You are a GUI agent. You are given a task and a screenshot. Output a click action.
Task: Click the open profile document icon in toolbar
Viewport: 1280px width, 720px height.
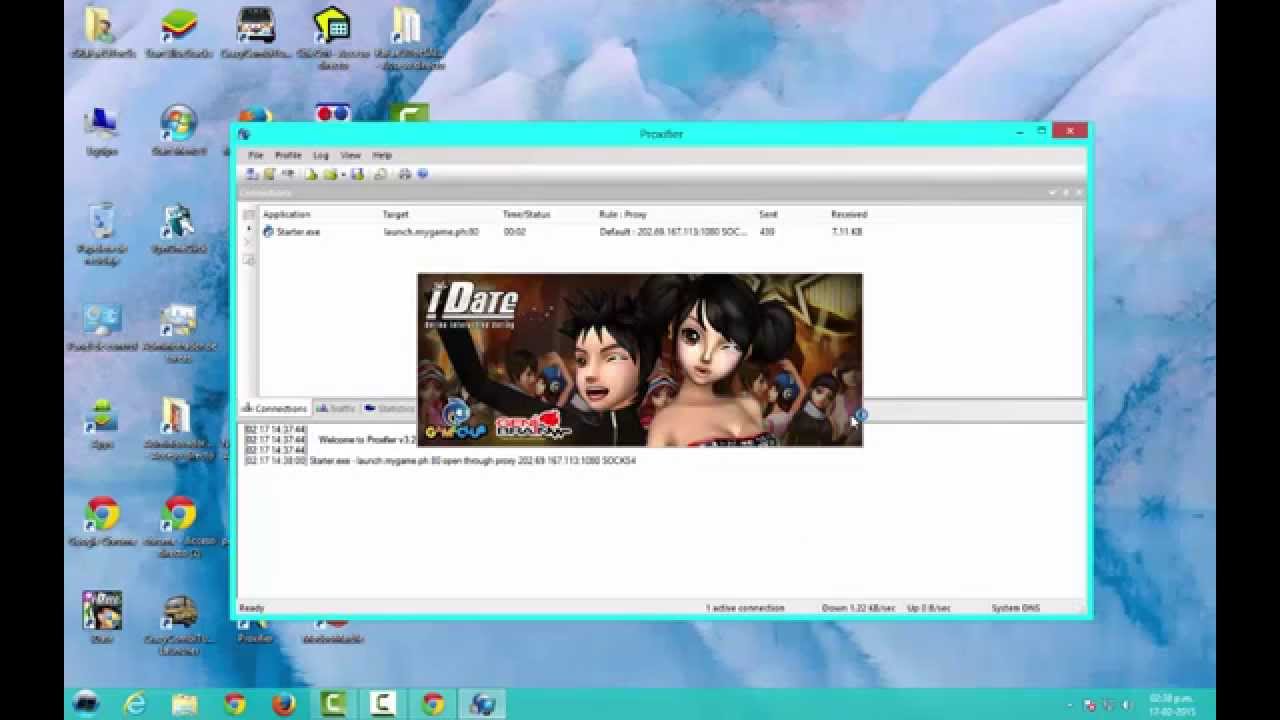312,174
